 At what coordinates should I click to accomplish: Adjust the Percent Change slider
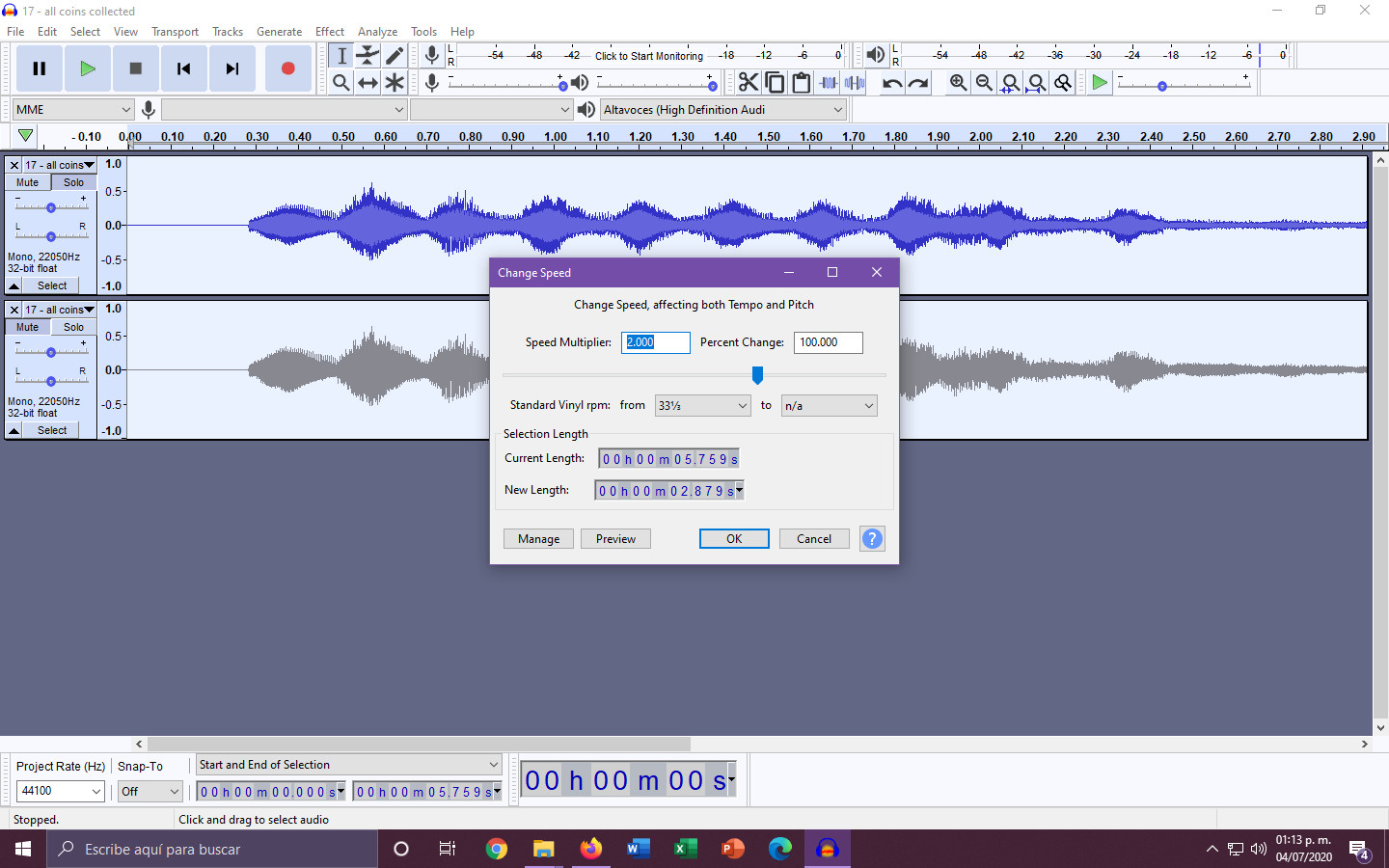point(757,375)
